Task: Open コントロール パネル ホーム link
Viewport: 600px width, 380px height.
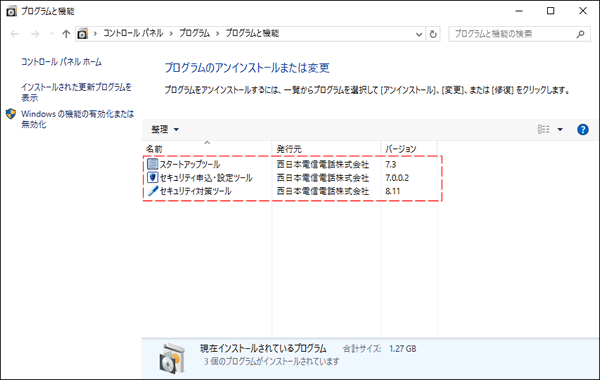Action: (61, 62)
